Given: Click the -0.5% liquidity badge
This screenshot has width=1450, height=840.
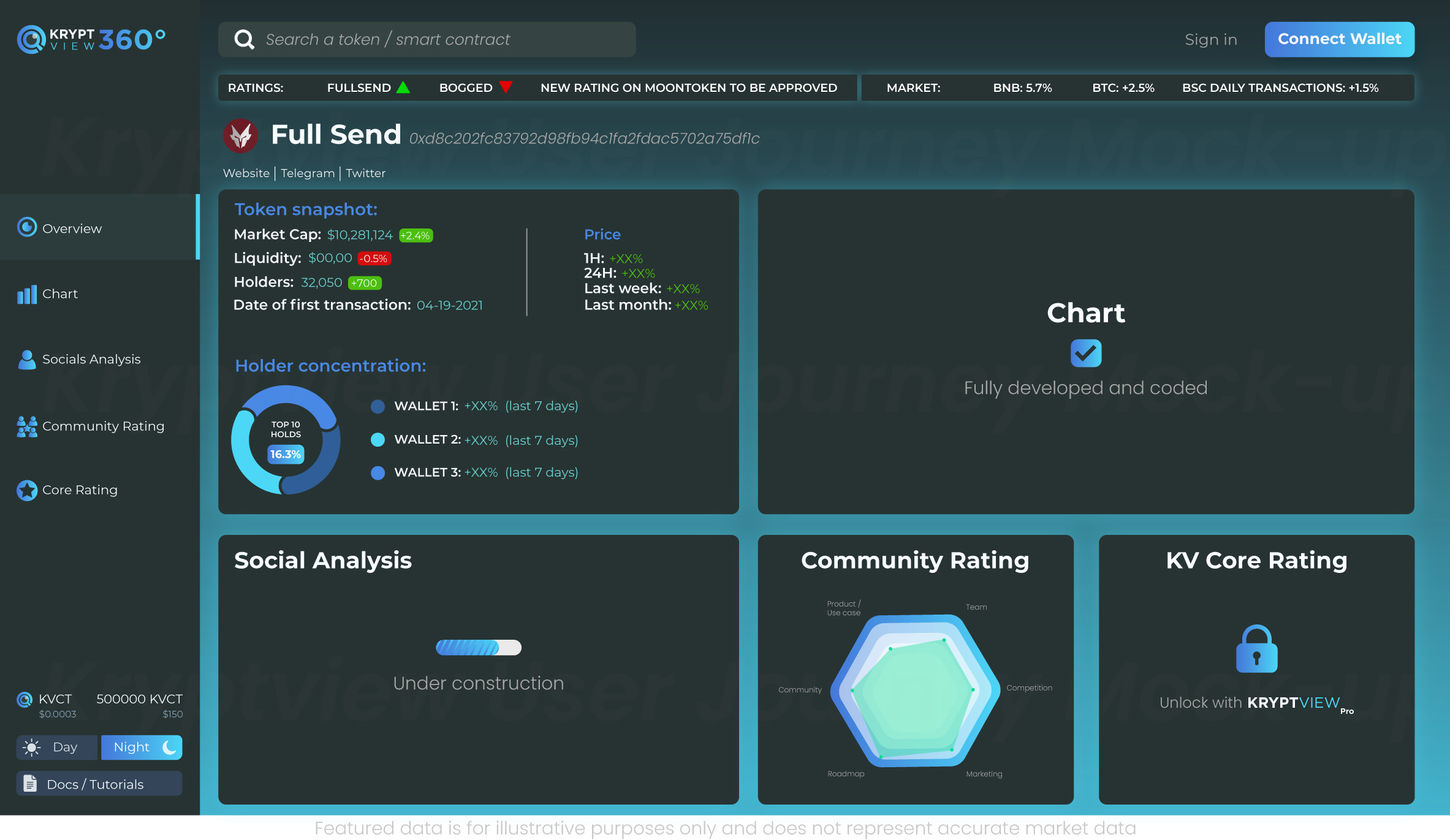Looking at the screenshot, I should pyautogui.click(x=374, y=258).
